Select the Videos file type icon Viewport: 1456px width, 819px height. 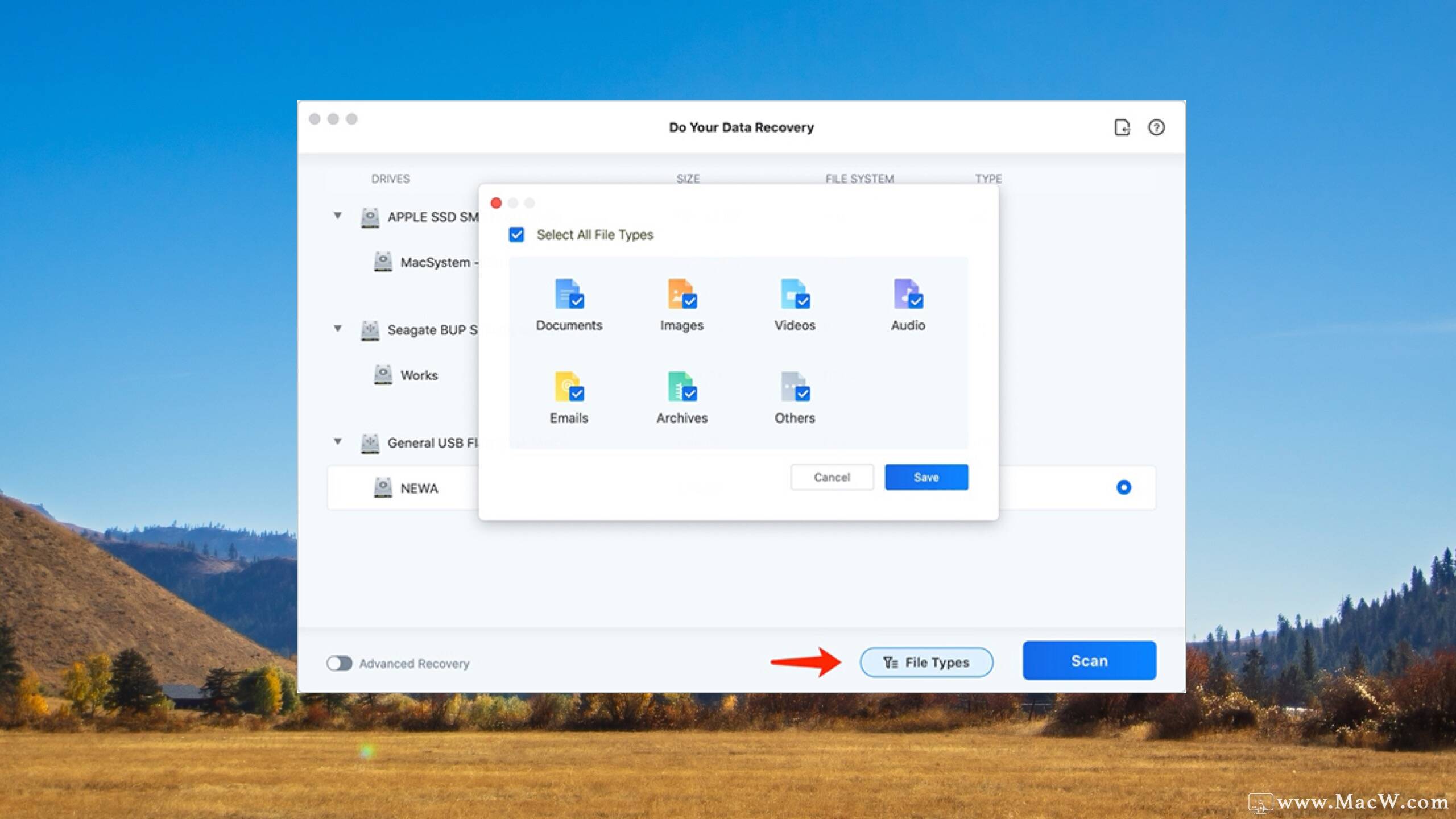click(x=794, y=295)
